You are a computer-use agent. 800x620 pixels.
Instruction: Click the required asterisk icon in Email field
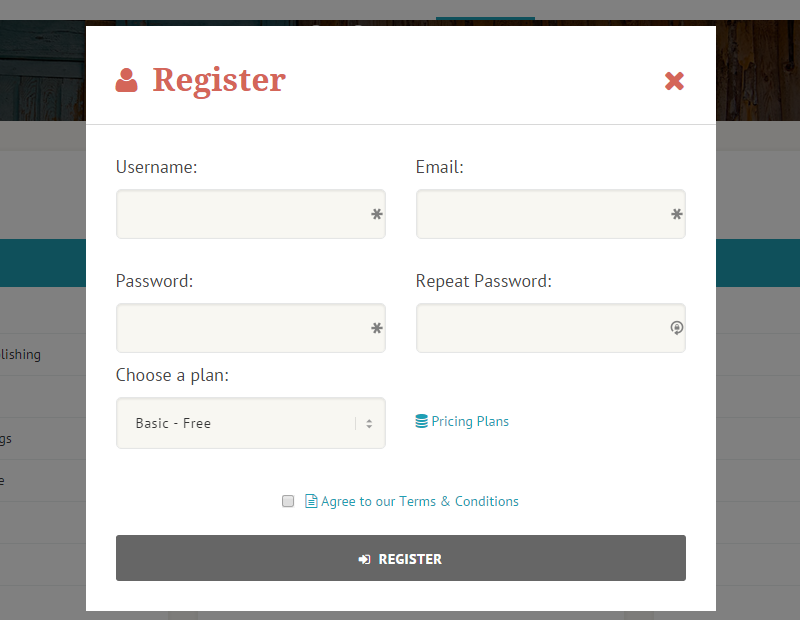click(676, 214)
